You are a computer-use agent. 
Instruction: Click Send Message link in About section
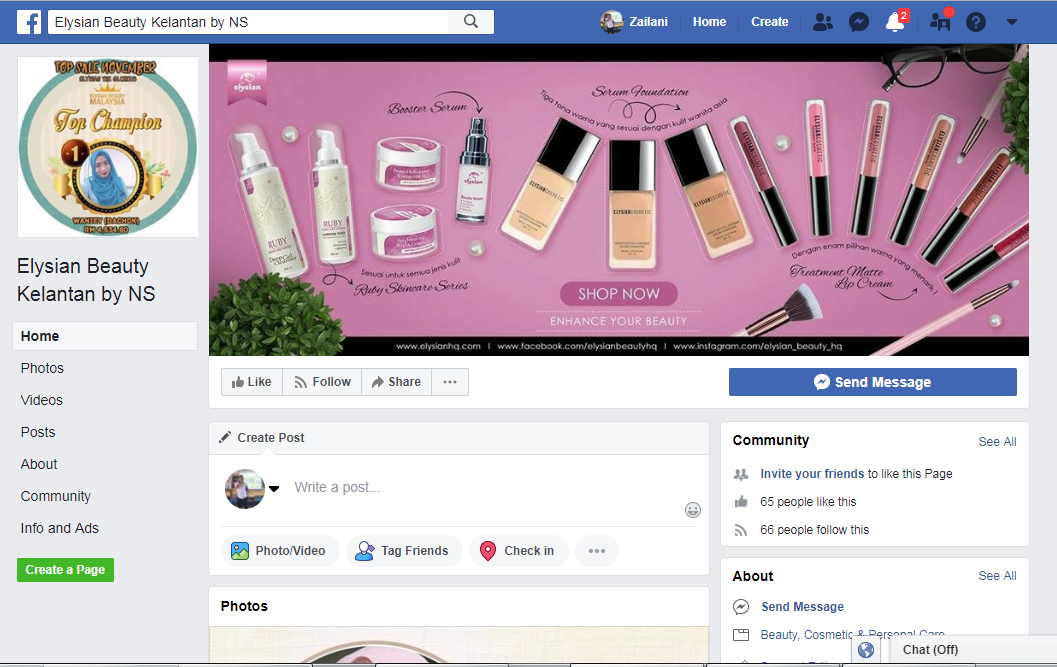(802, 607)
